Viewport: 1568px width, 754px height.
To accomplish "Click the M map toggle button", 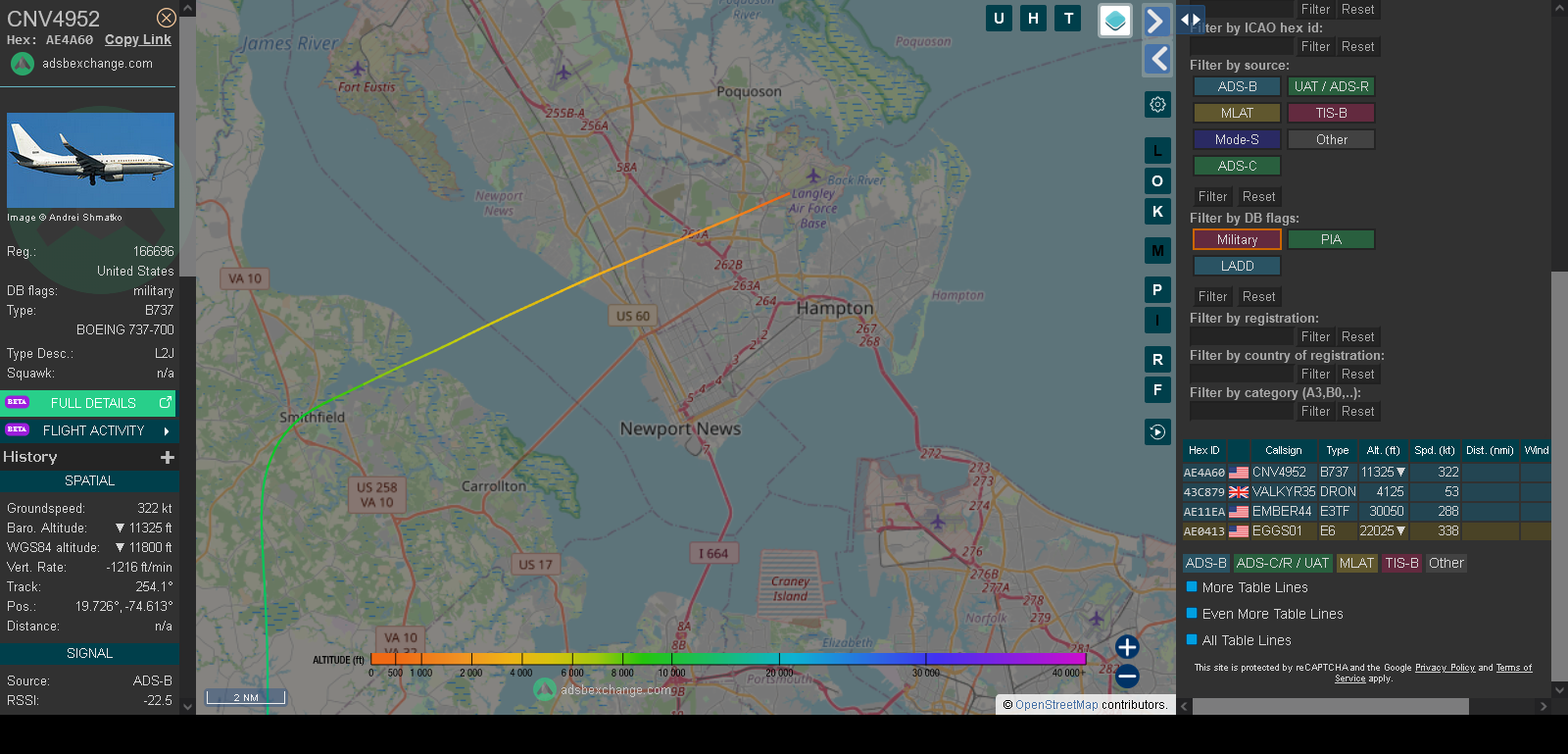I will (1157, 251).
